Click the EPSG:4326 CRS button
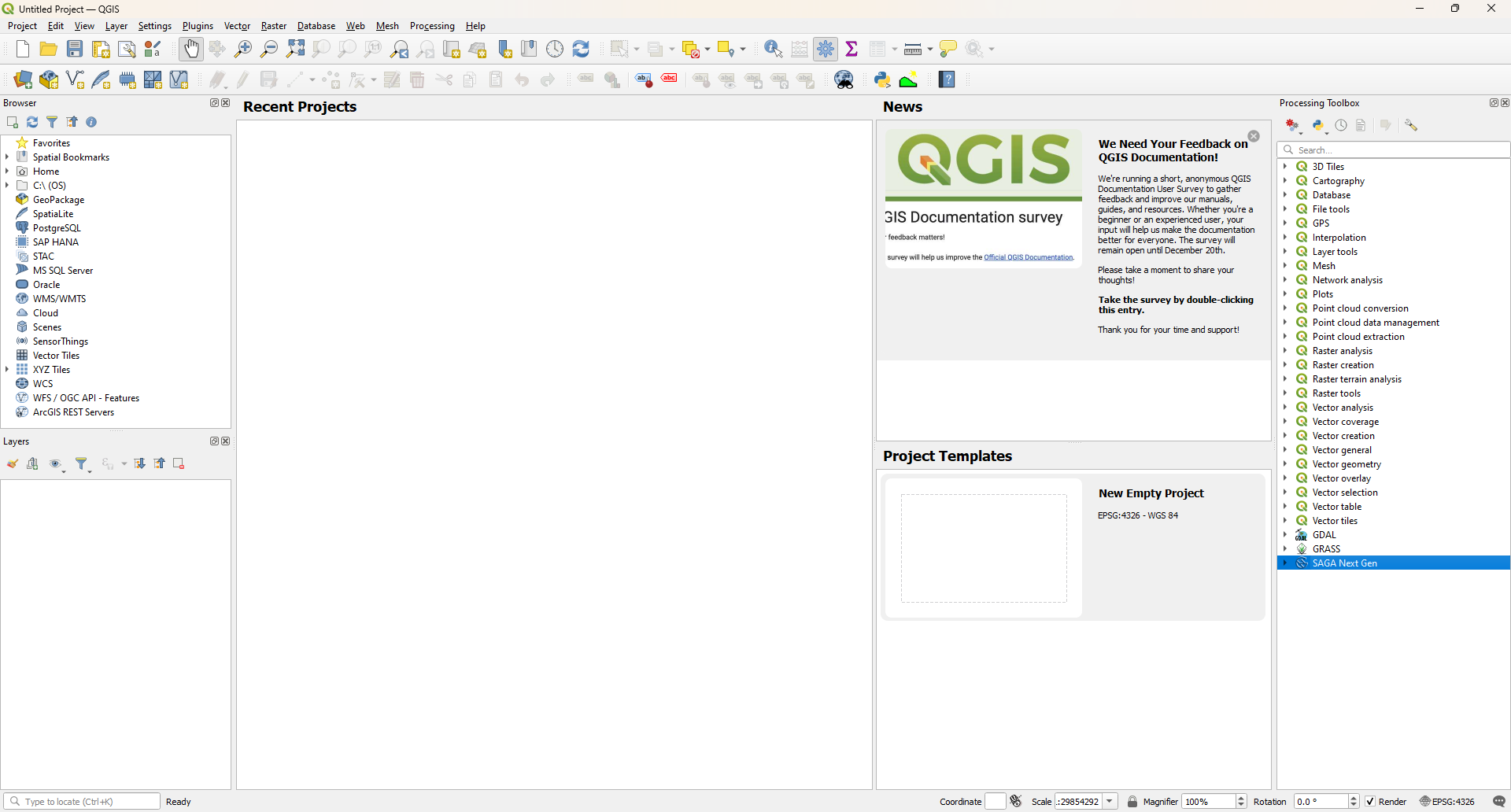This screenshot has height=812, width=1511. coord(1447,801)
